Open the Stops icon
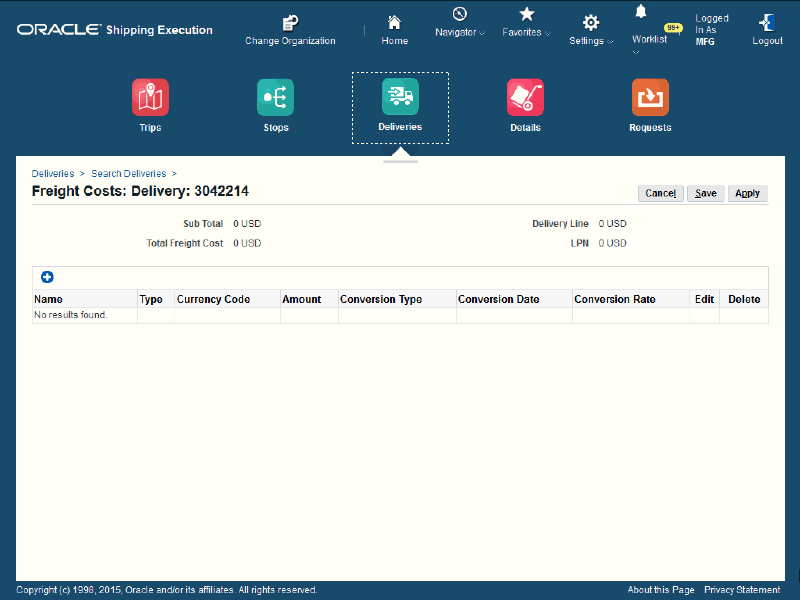800x600 pixels. pyautogui.click(x=276, y=97)
